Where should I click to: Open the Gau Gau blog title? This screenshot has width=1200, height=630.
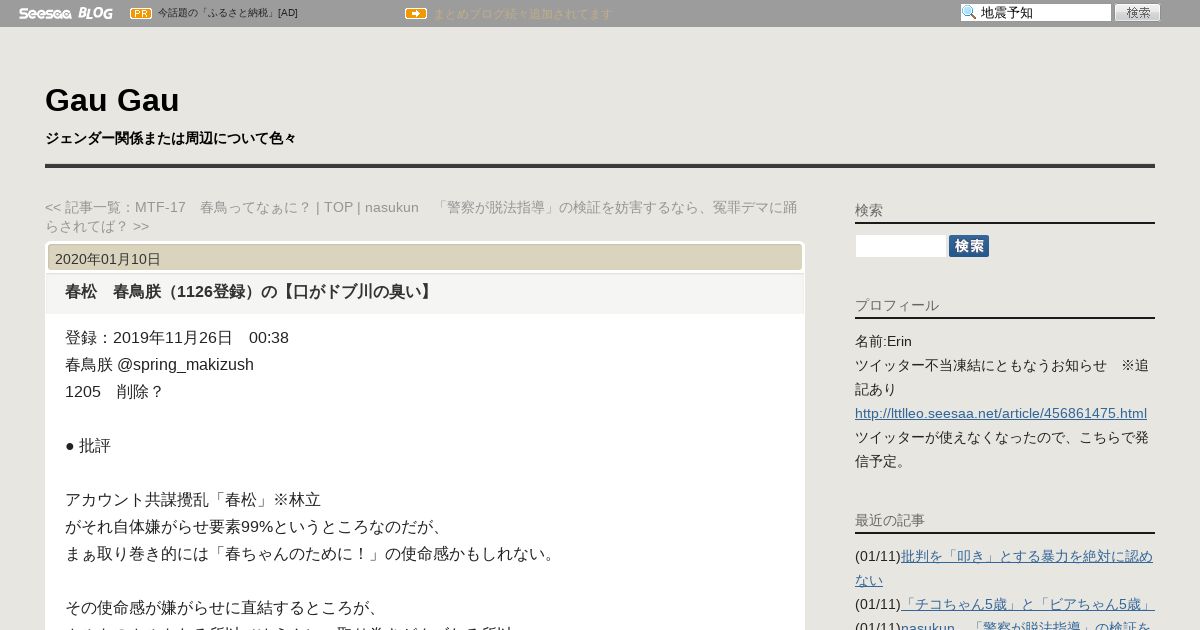pos(112,100)
